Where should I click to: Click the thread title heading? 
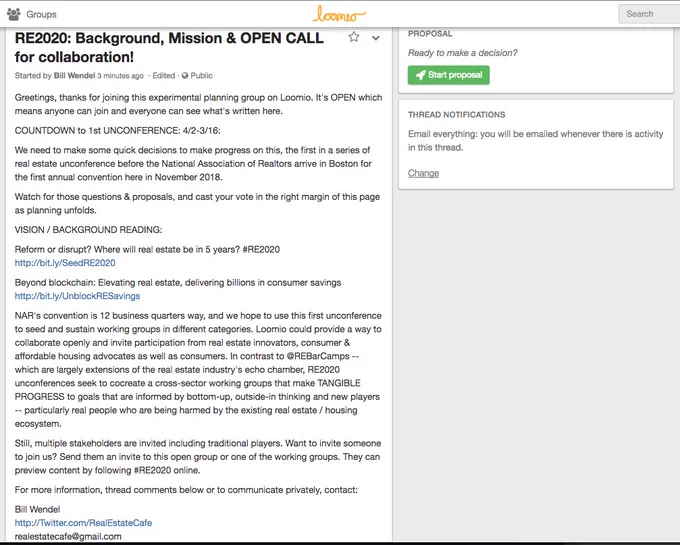click(169, 47)
